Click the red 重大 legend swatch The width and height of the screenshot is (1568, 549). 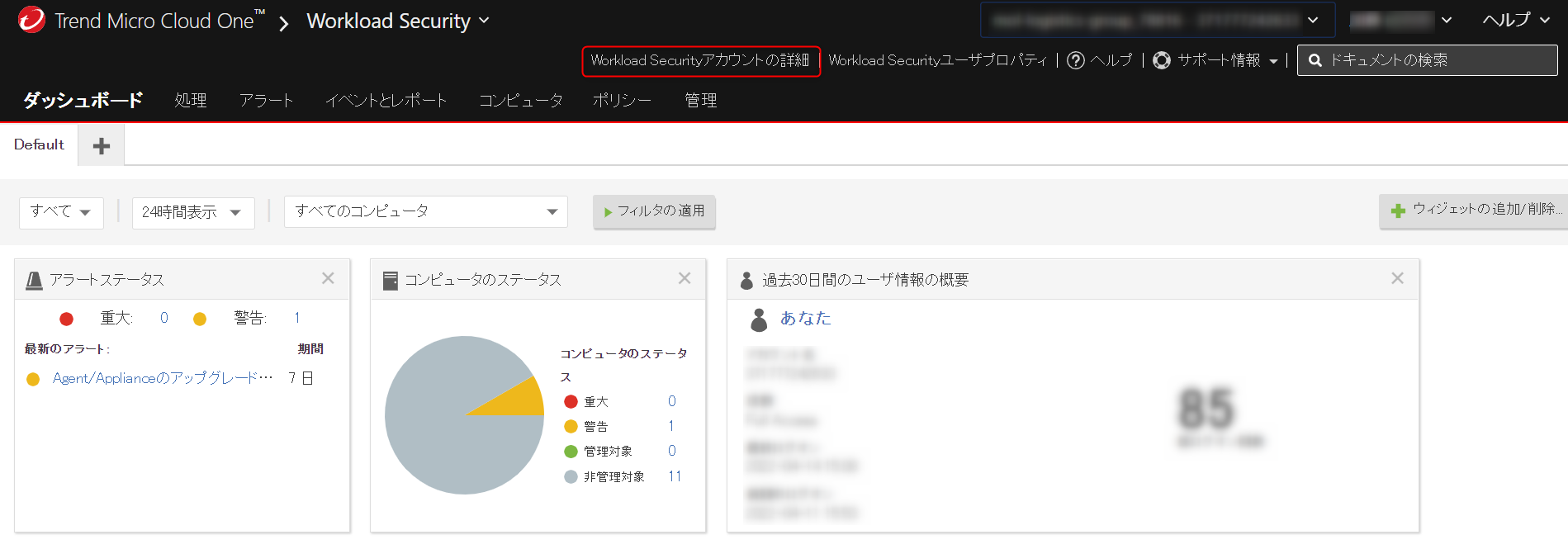pos(571,401)
